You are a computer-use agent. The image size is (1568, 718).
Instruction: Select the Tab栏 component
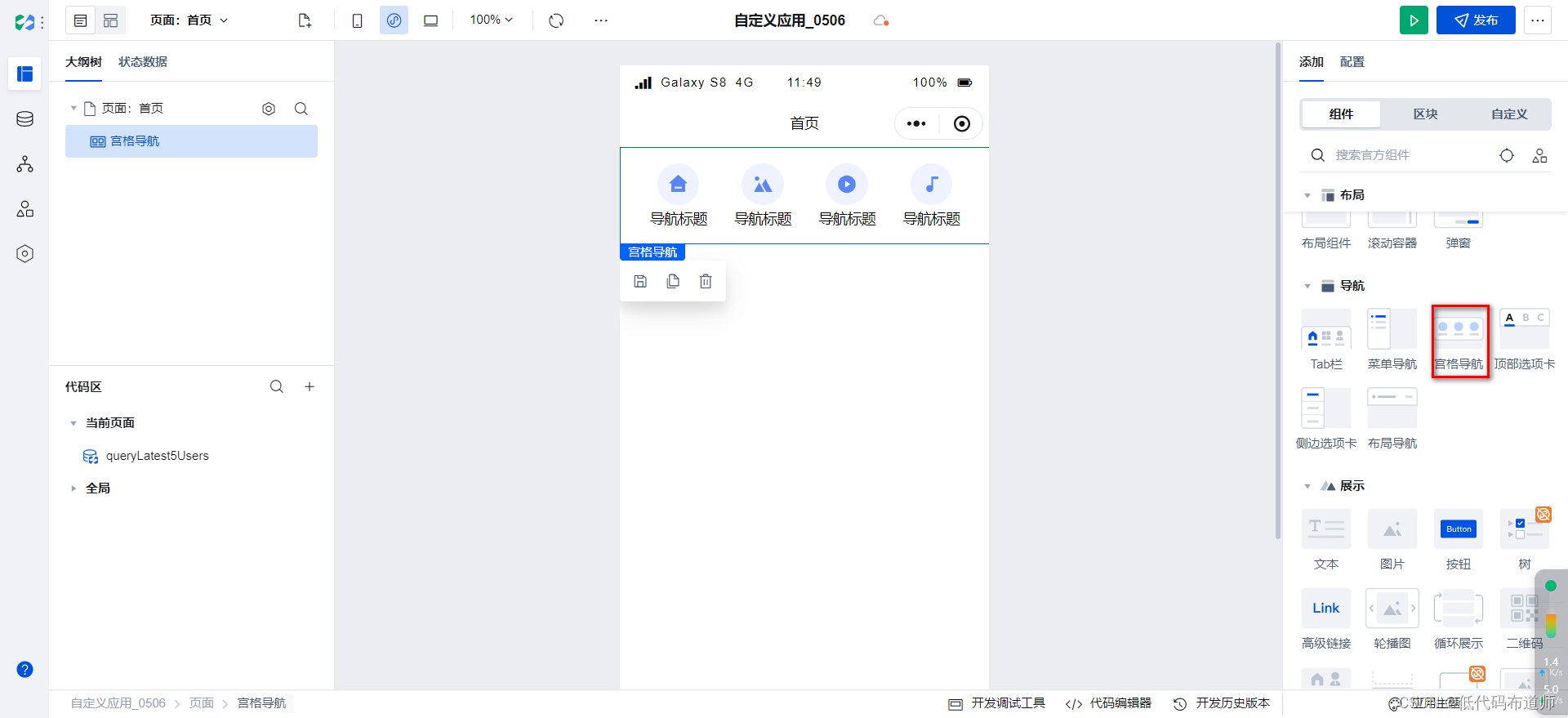(x=1326, y=340)
